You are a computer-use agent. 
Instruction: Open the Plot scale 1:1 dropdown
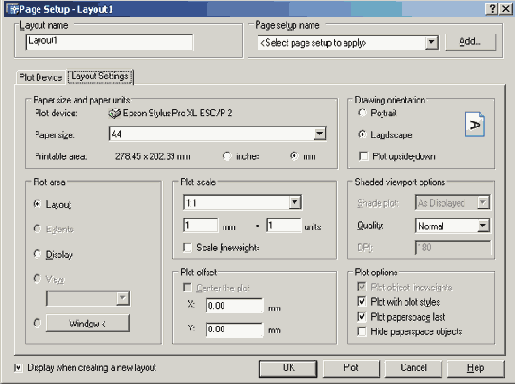(x=295, y=202)
